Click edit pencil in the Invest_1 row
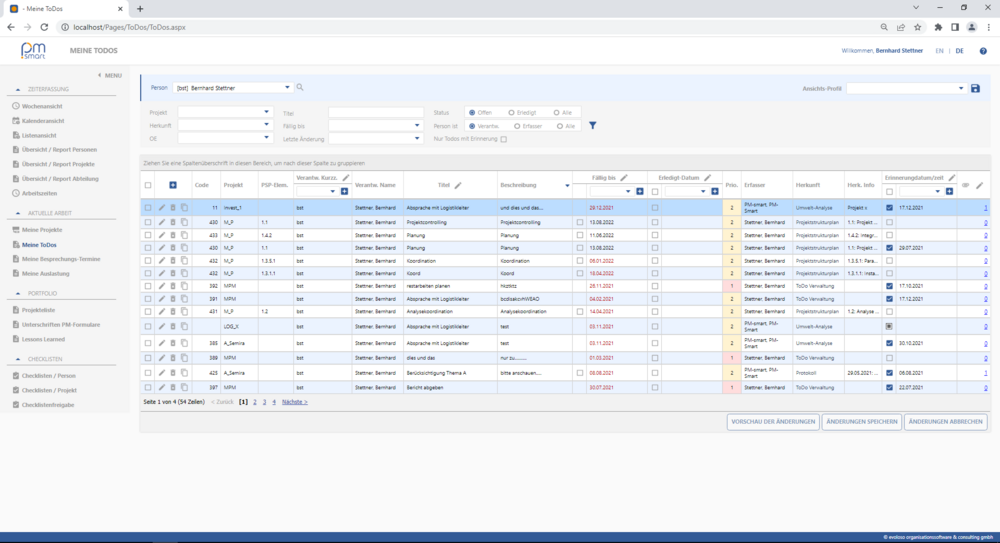 tap(161, 208)
